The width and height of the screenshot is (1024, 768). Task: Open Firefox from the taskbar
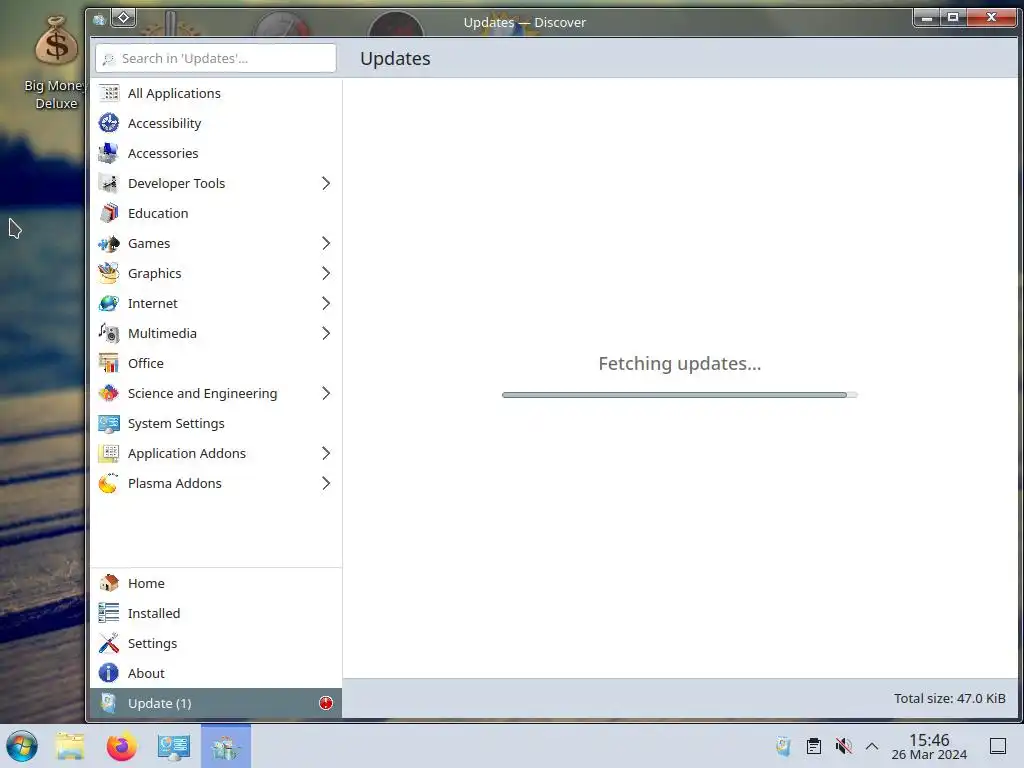(x=121, y=746)
